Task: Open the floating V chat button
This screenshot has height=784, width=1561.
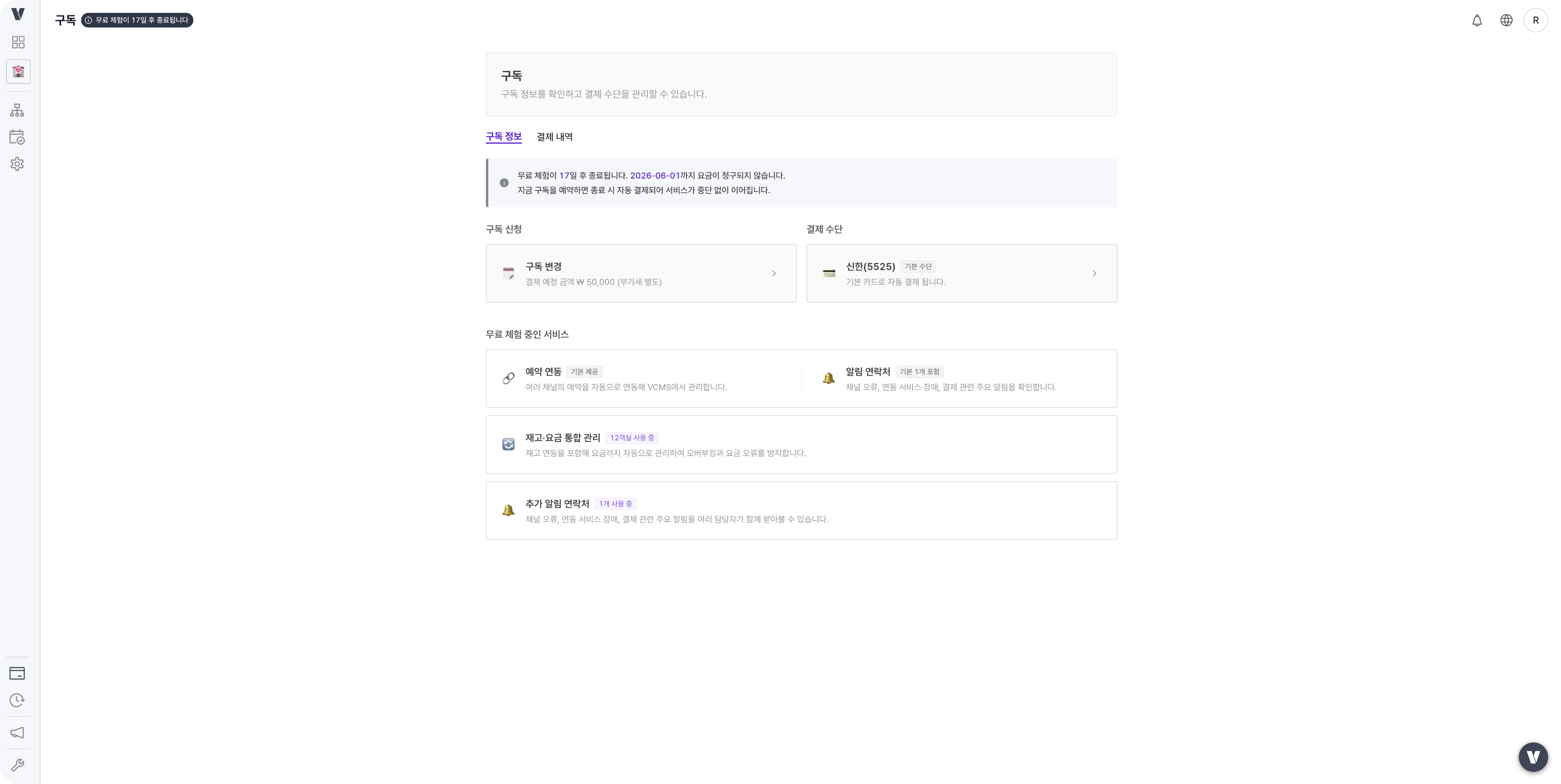Action: [1534, 757]
